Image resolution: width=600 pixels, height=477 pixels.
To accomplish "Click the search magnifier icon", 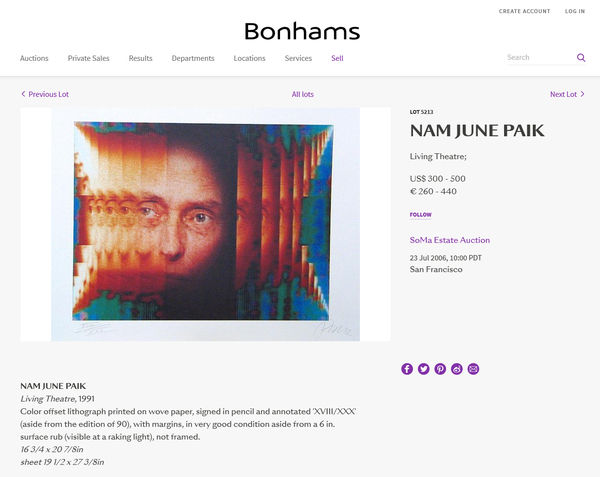I will coord(581,58).
